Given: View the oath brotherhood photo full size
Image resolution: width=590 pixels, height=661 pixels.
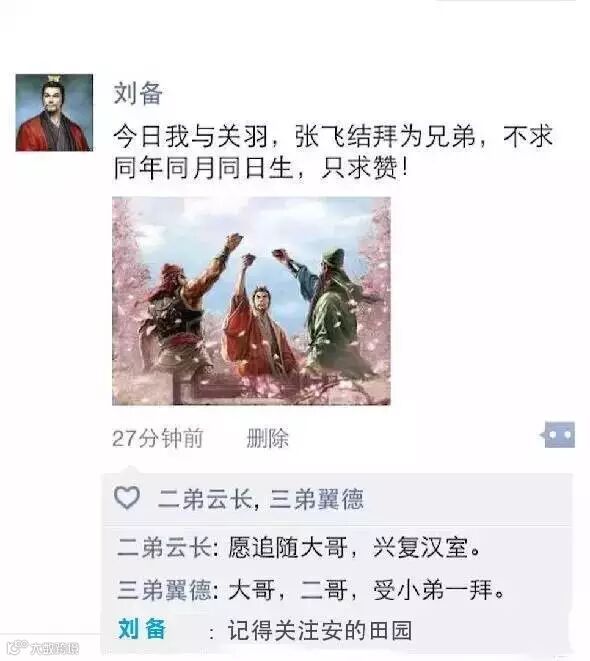Looking at the screenshot, I should pos(251,301).
